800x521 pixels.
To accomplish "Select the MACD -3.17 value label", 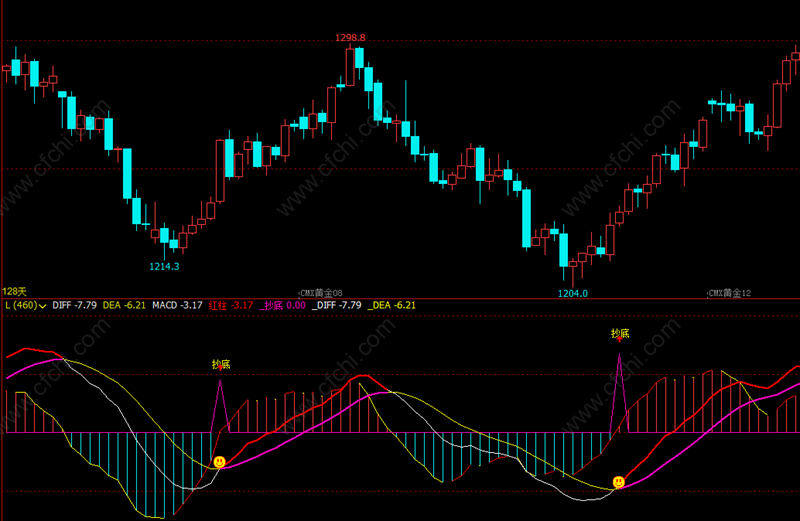I will [x=177, y=305].
